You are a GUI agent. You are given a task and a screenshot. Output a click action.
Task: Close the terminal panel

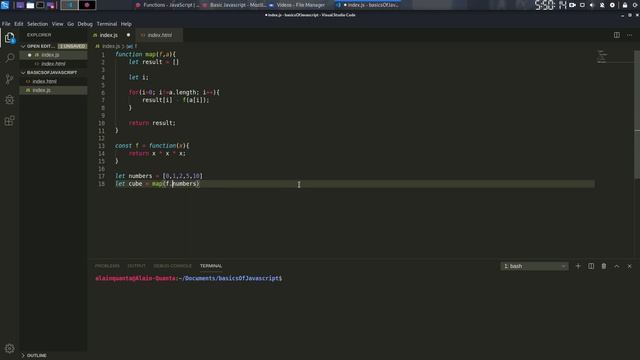point(629,266)
